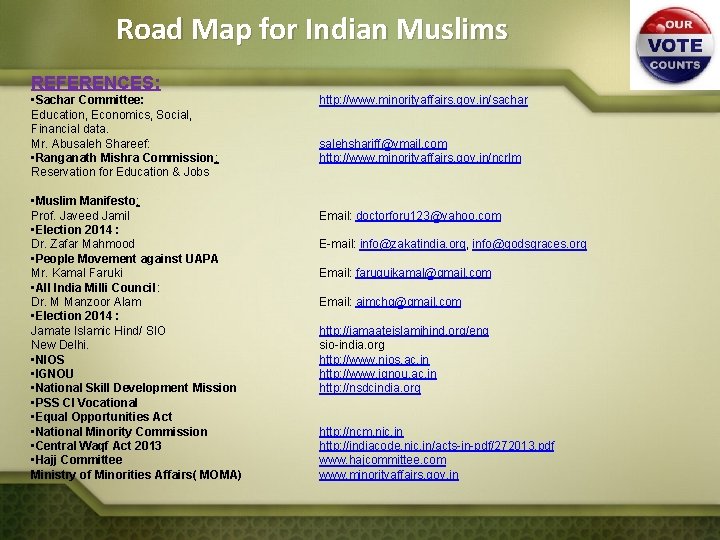This screenshot has height=540, width=720.
Task: Open the http://ncm.nic.in link
Action: click(x=361, y=432)
